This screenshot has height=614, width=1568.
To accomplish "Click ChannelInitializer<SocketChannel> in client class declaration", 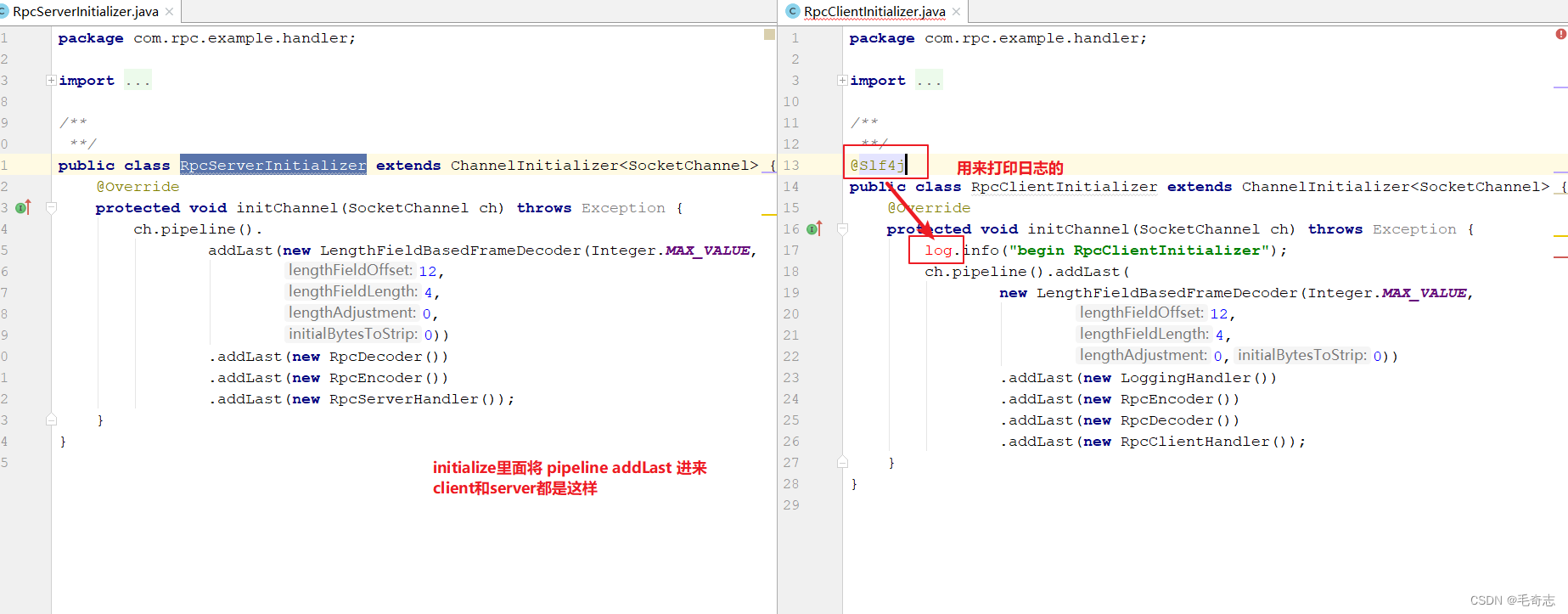I will point(1396,187).
